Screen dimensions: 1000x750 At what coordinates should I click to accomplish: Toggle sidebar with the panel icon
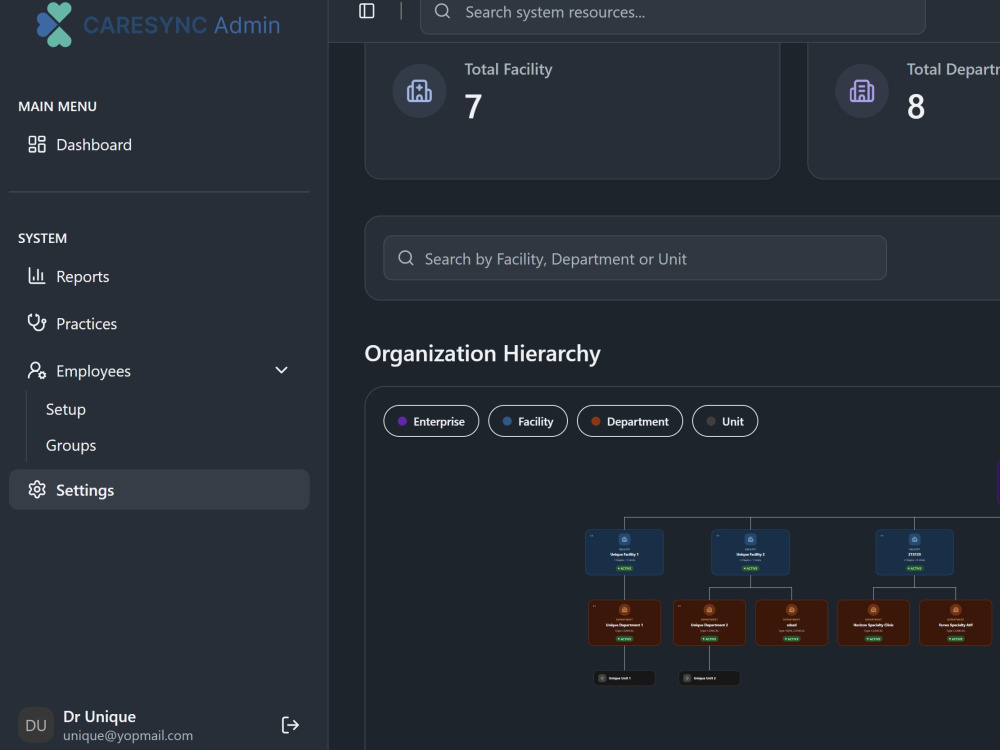(367, 11)
